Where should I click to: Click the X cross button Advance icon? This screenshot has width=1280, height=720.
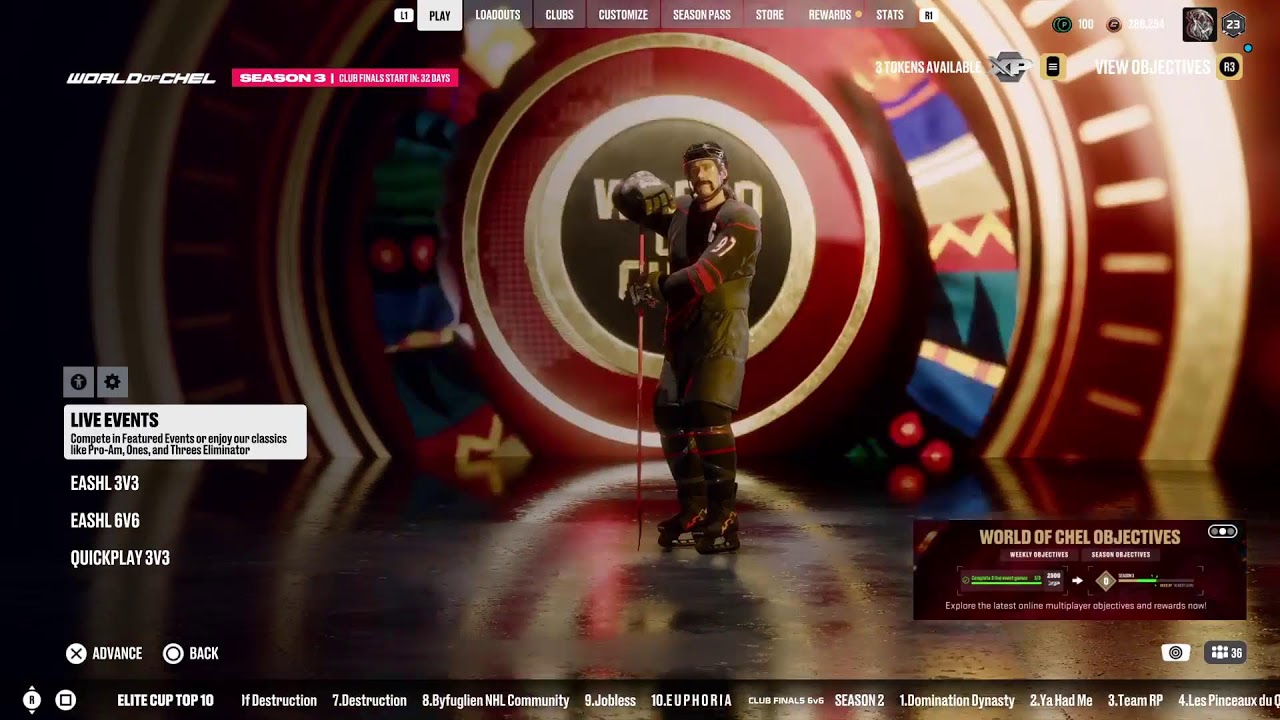pyautogui.click(x=76, y=653)
